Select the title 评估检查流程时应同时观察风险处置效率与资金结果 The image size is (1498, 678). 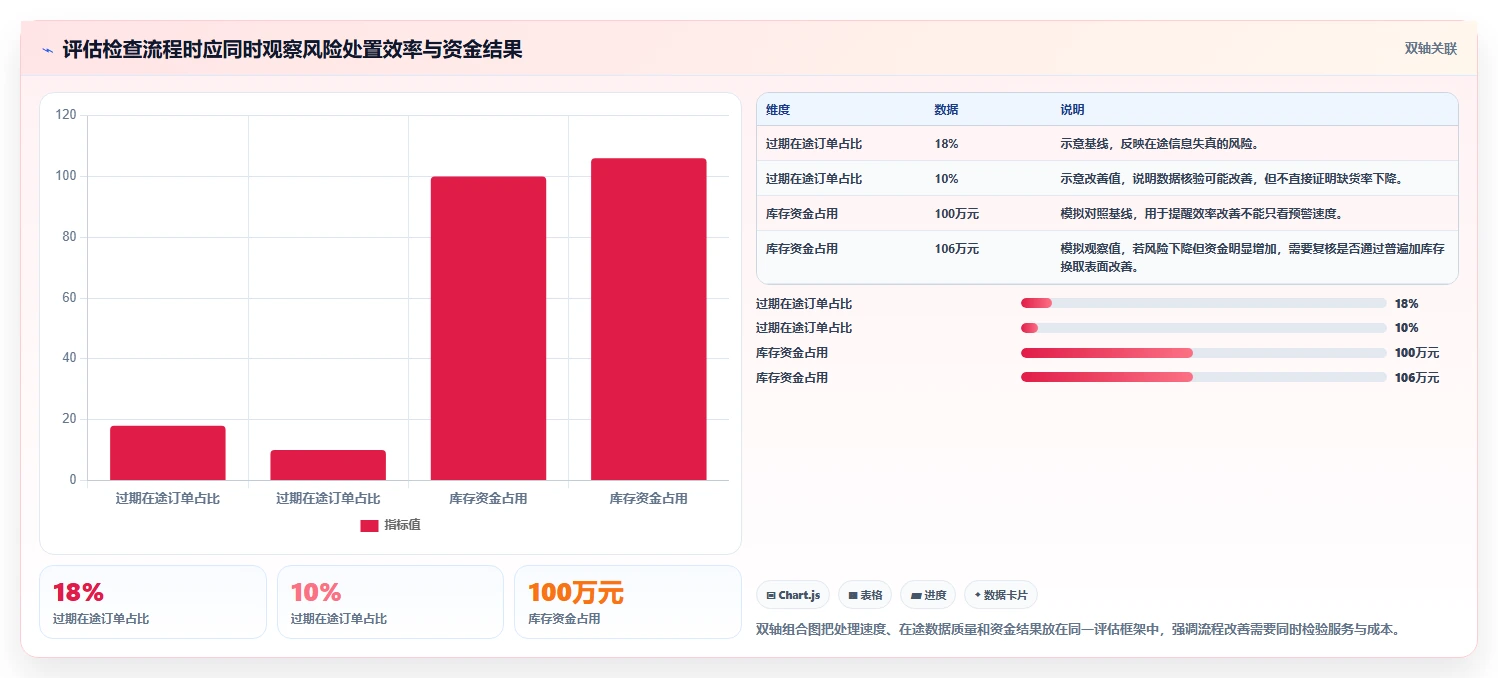click(292, 50)
